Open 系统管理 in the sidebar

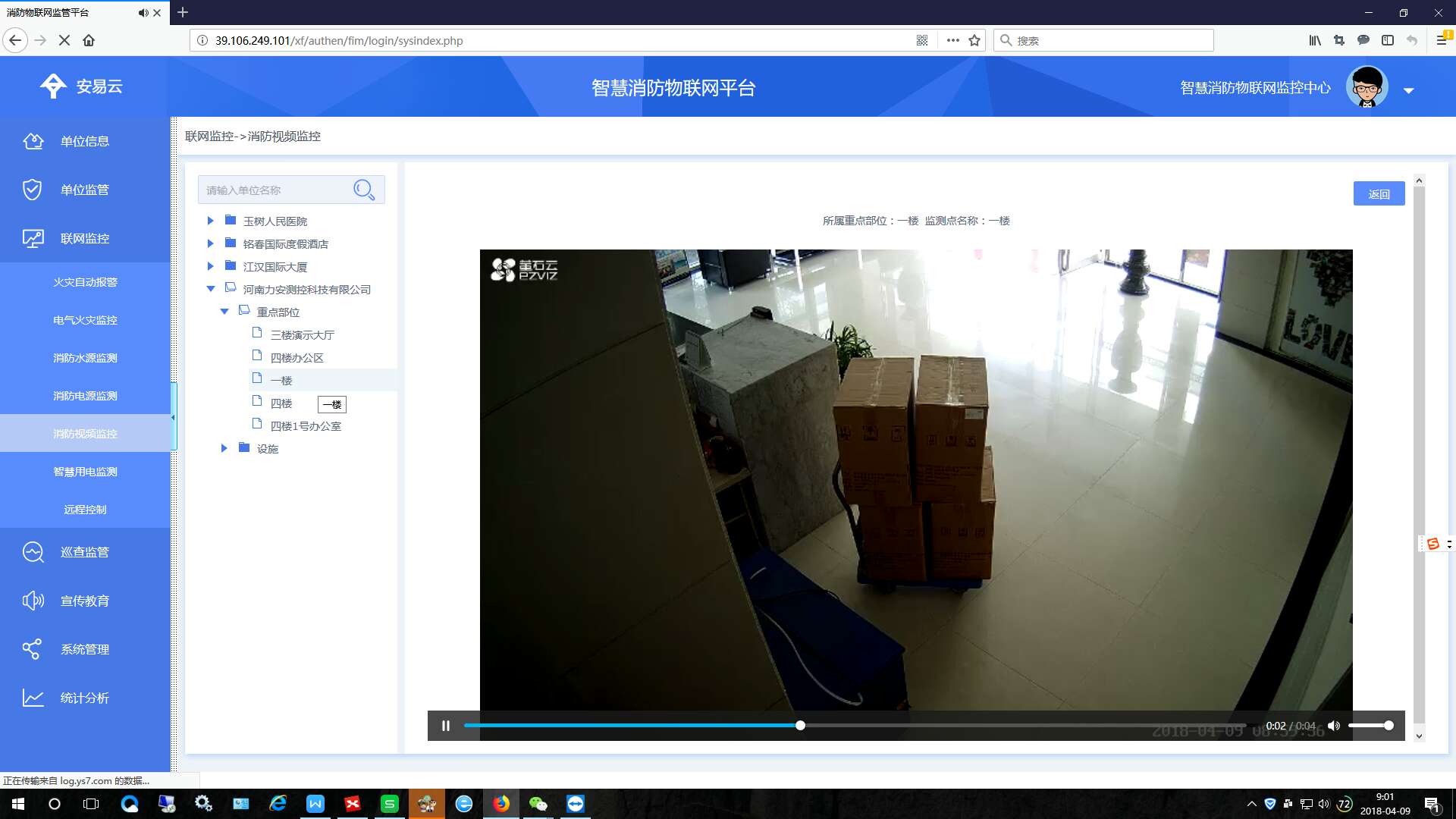pos(85,649)
